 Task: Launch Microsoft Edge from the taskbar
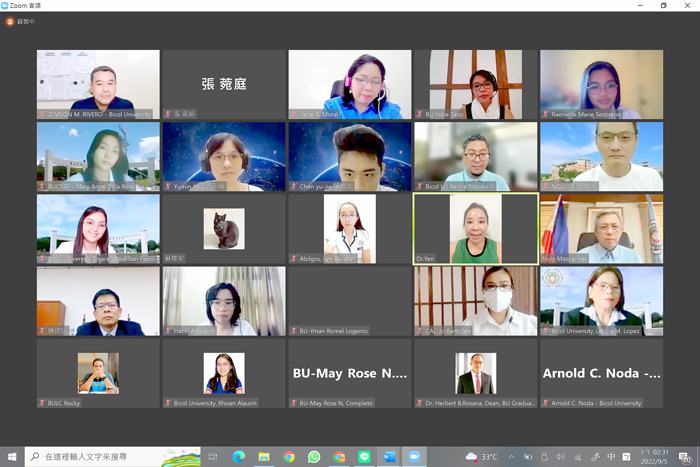coord(239,457)
